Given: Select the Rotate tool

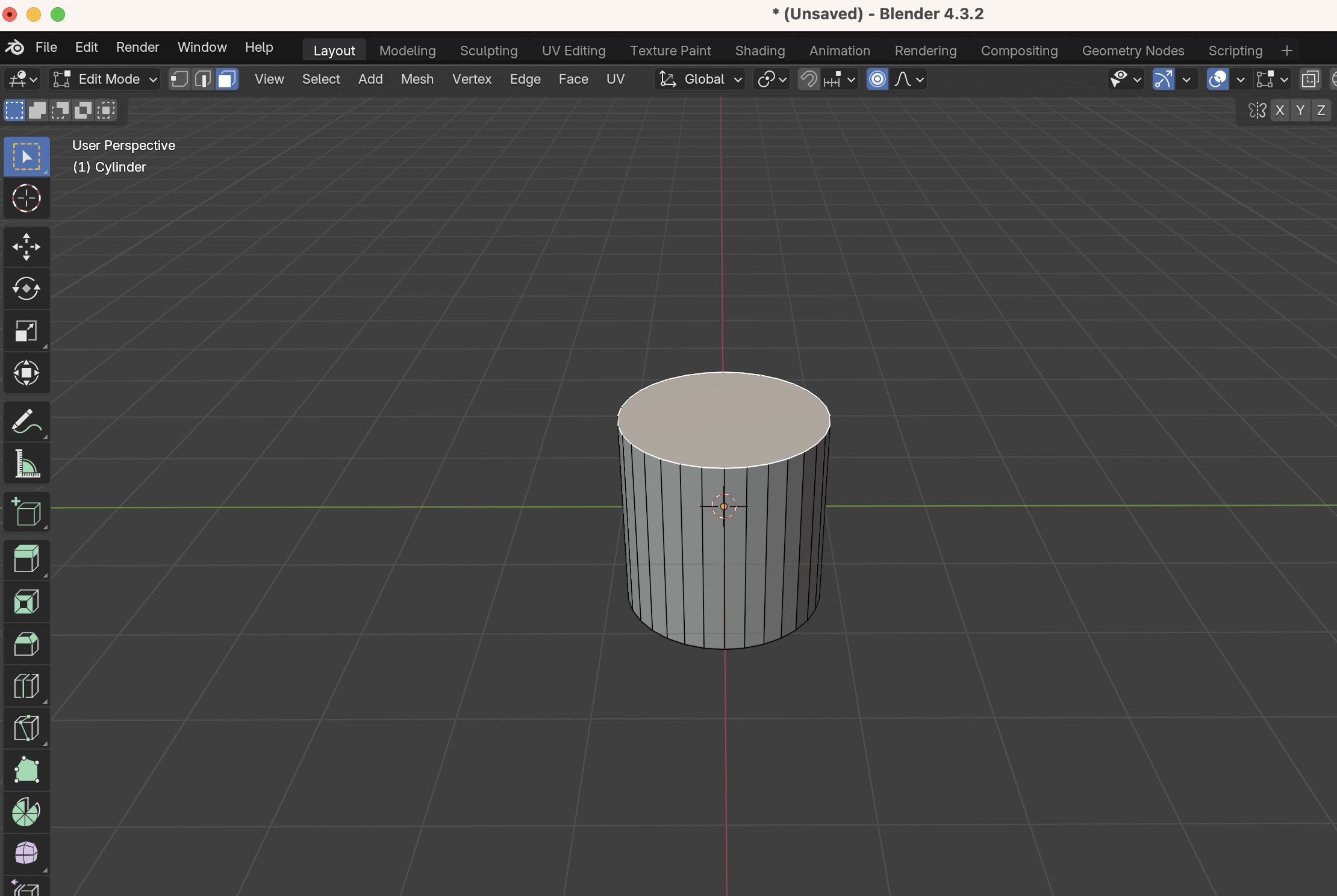Looking at the screenshot, I should 26,289.
